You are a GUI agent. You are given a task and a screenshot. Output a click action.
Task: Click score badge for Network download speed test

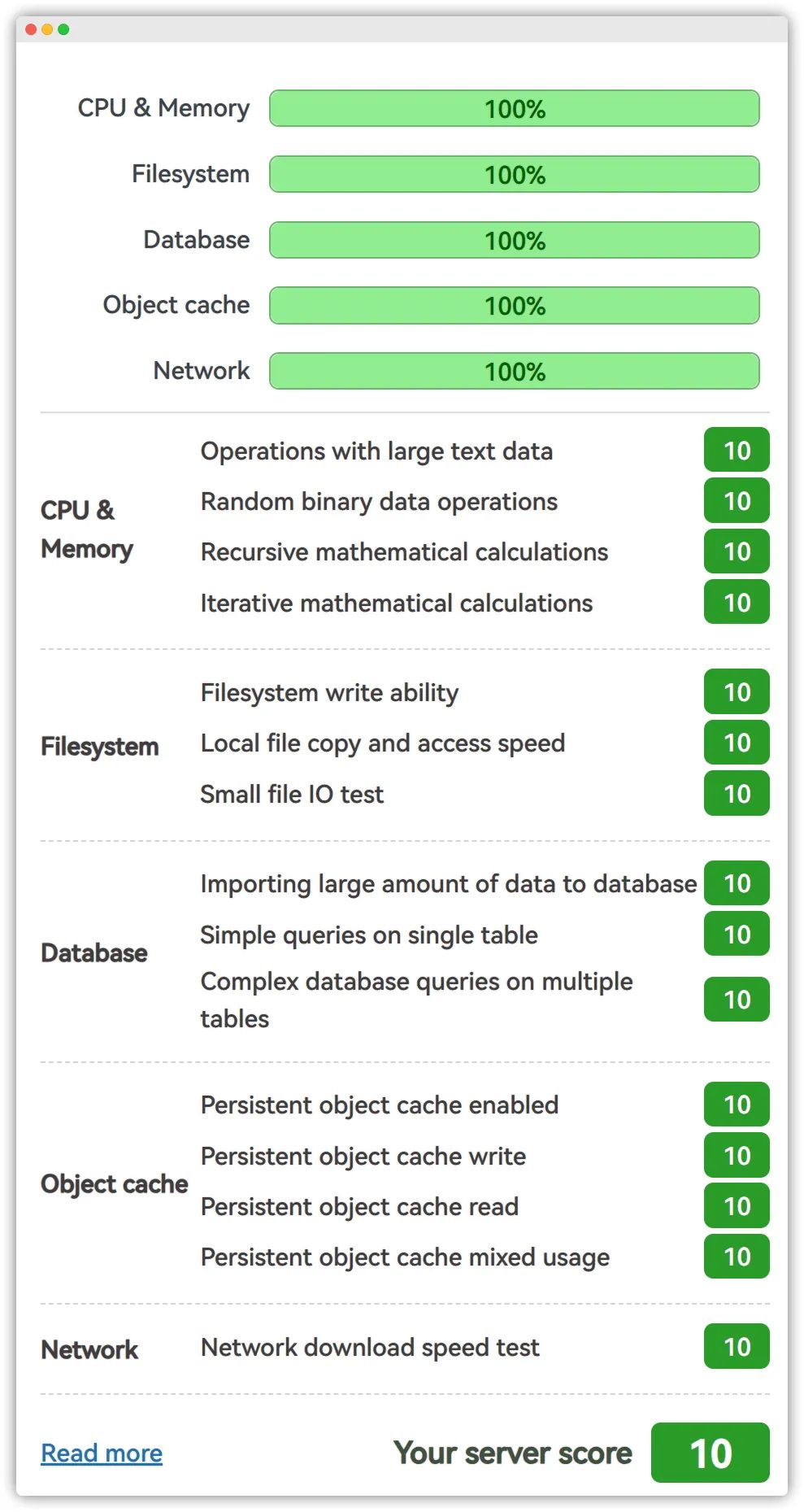(x=737, y=1346)
